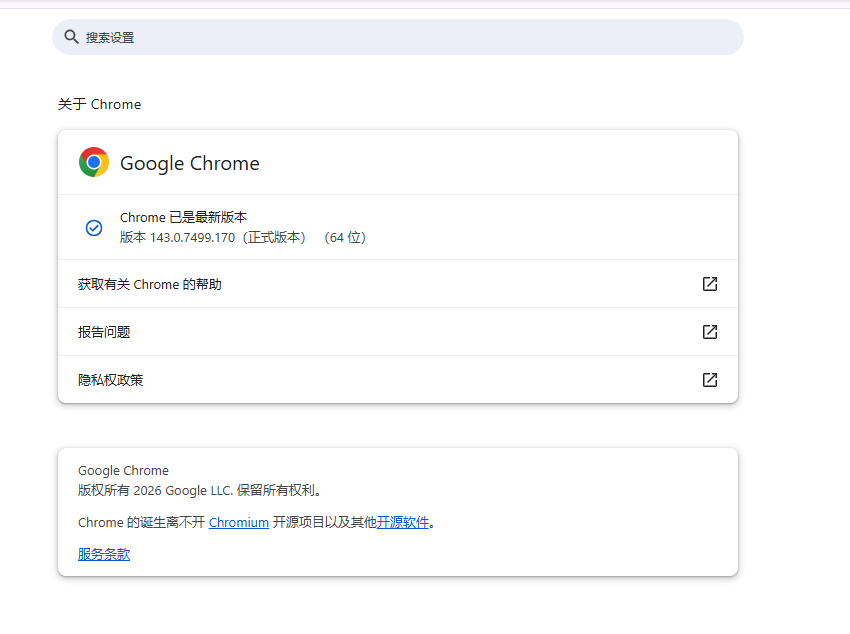Open the 隐私权政策 row label
Viewport: 850px width, 634px height.
(x=110, y=380)
